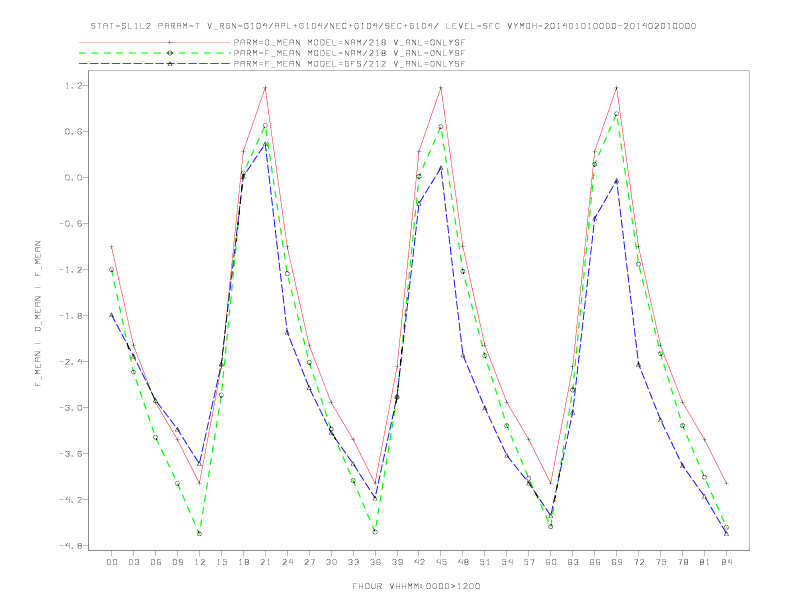Click forecast hour 78 on the x-axis
This screenshot has height=612, width=792.
tap(682, 562)
